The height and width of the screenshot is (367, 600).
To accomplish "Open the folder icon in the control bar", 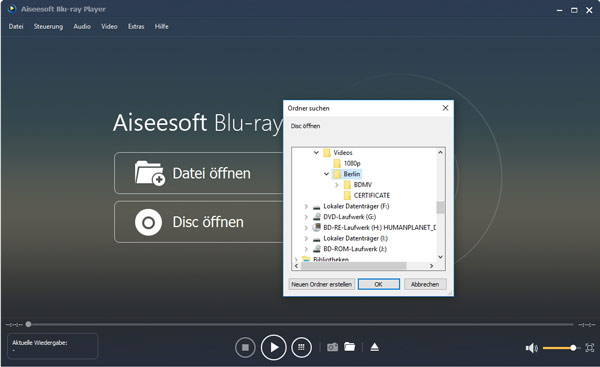I will [350, 347].
